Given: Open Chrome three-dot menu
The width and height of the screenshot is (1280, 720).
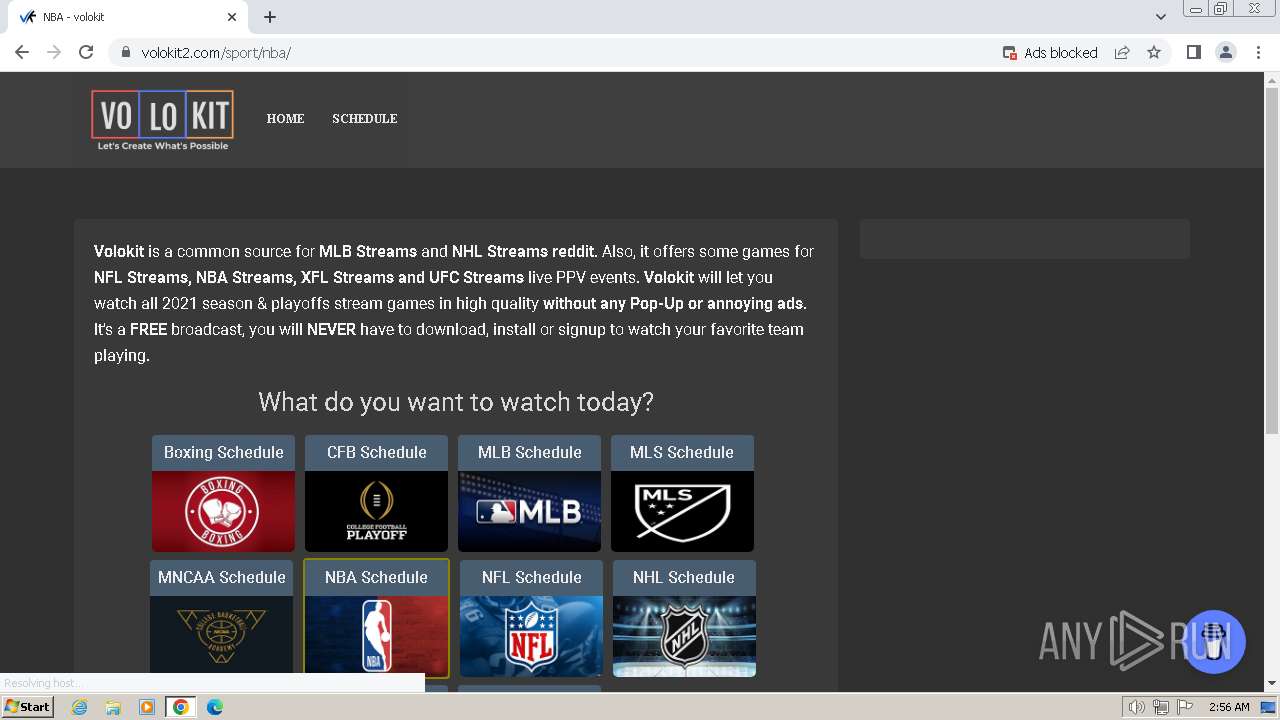Looking at the screenshot, I should coord(1258,53).
